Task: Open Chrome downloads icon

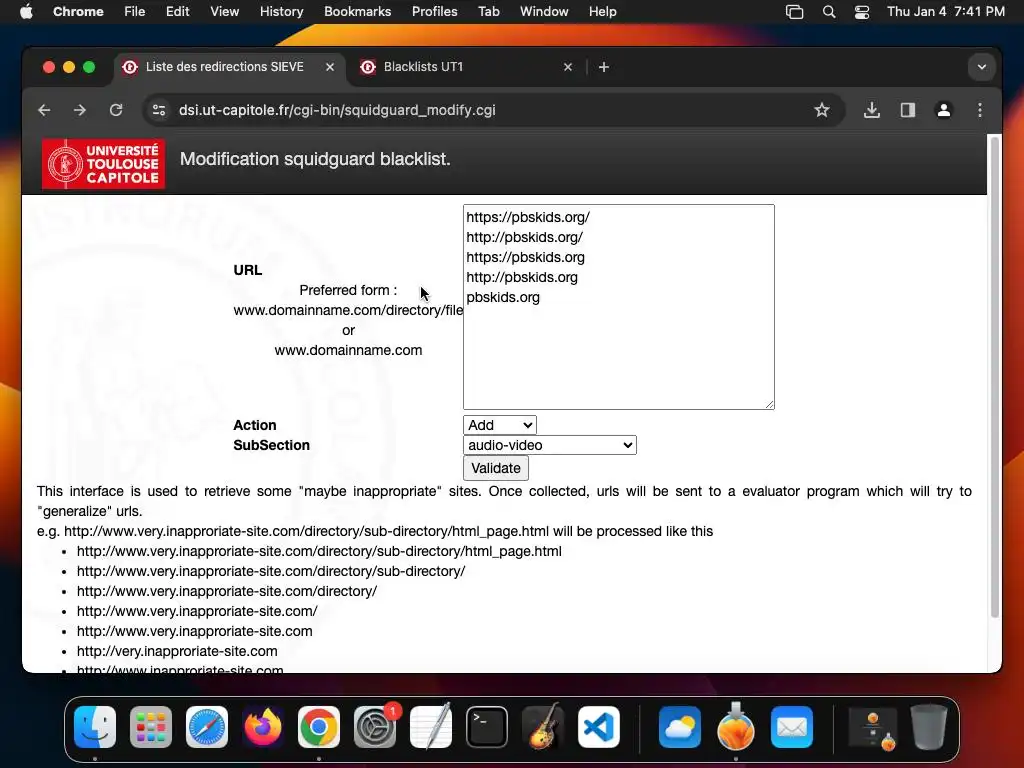Action: pyautogui.click(x=872, y=110)
